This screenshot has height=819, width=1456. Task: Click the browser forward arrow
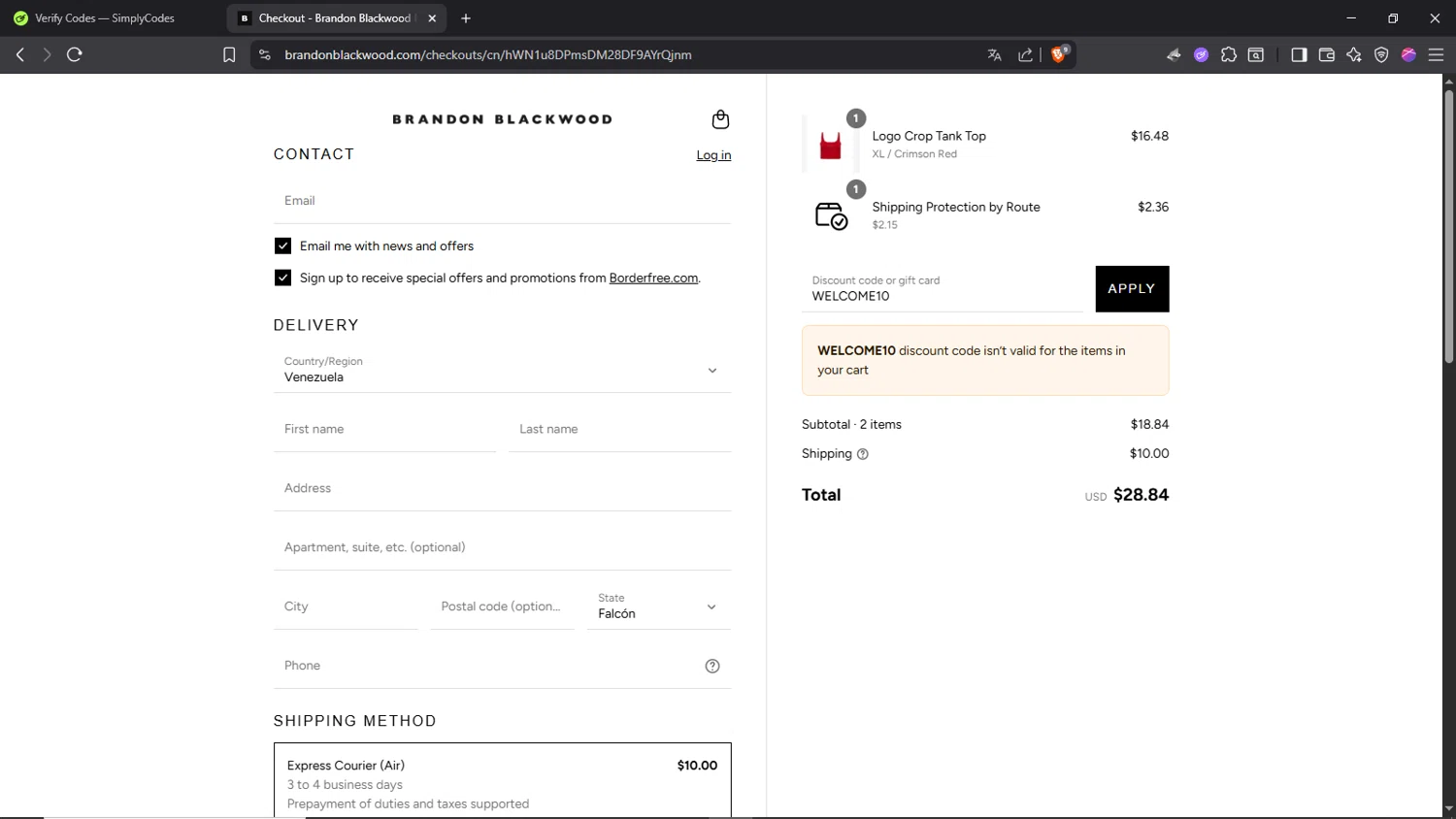47,55
